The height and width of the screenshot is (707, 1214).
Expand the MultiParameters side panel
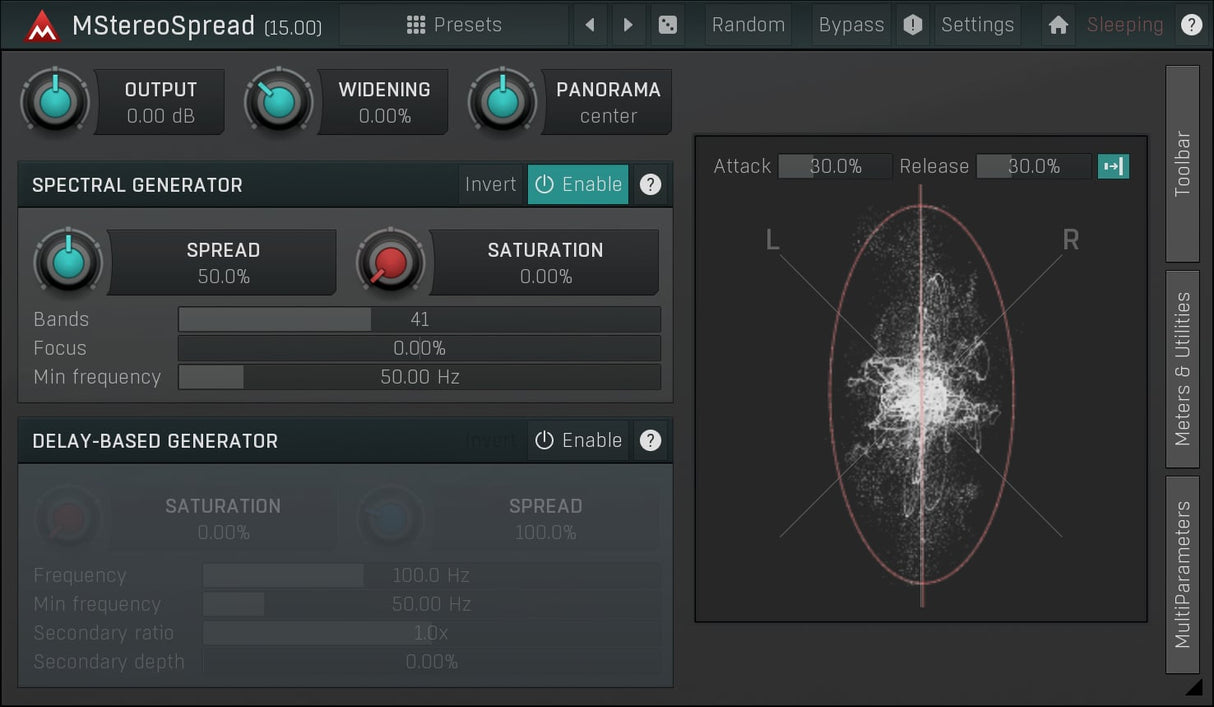click(1182, 574)
